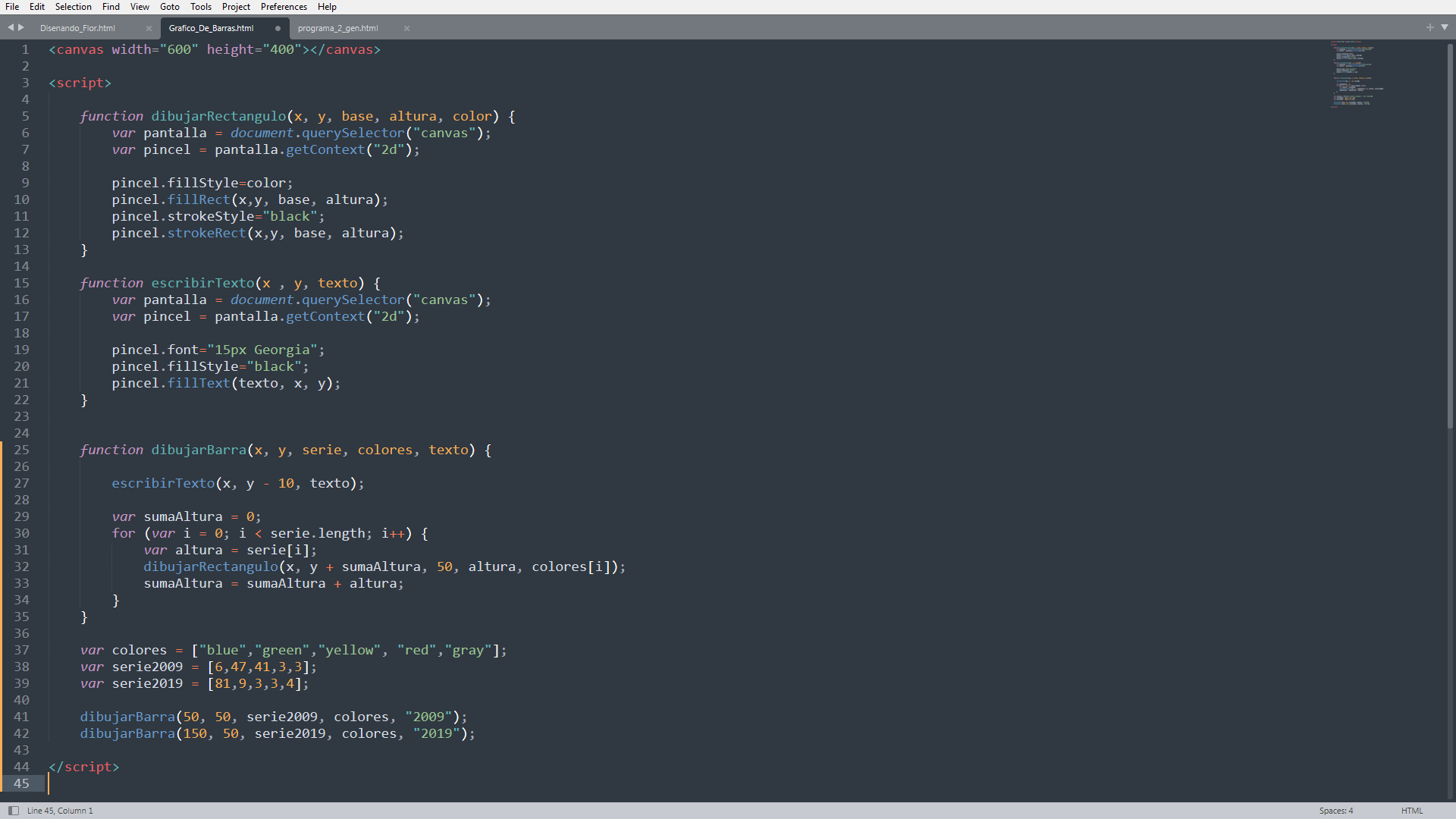Click line number 45 in gutter

coord(21,783)
